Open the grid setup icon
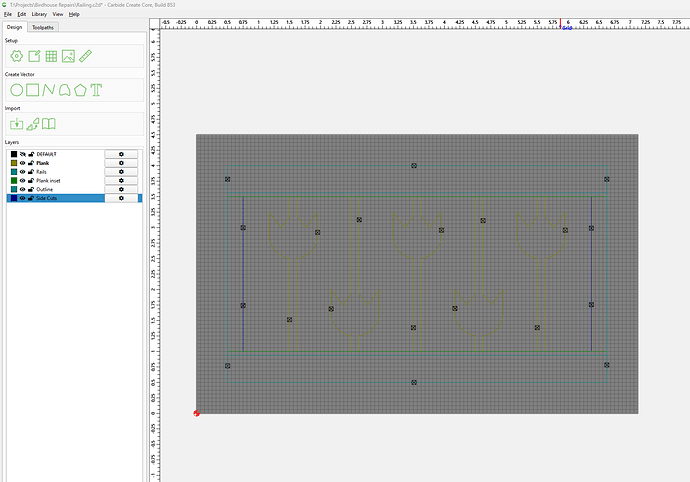Screen dimensions: 690x482 pyautogui.click(x=51, y=56)
